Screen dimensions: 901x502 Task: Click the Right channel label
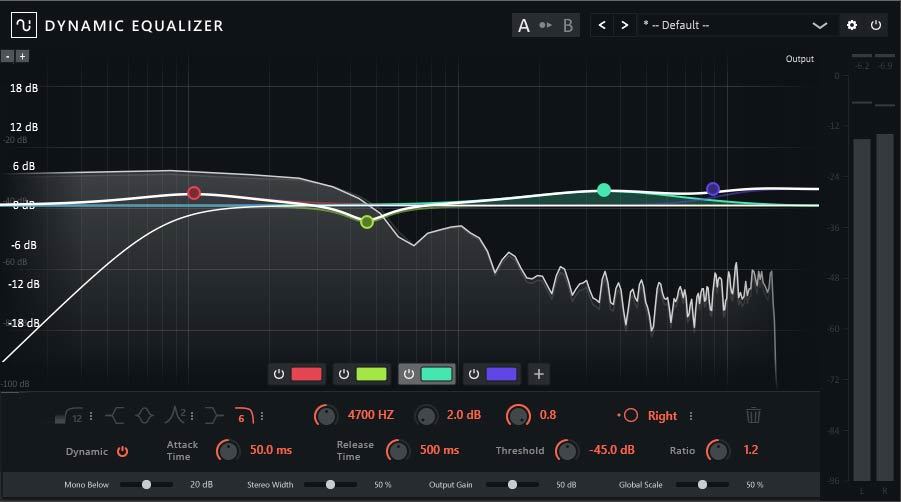point(662,416)
